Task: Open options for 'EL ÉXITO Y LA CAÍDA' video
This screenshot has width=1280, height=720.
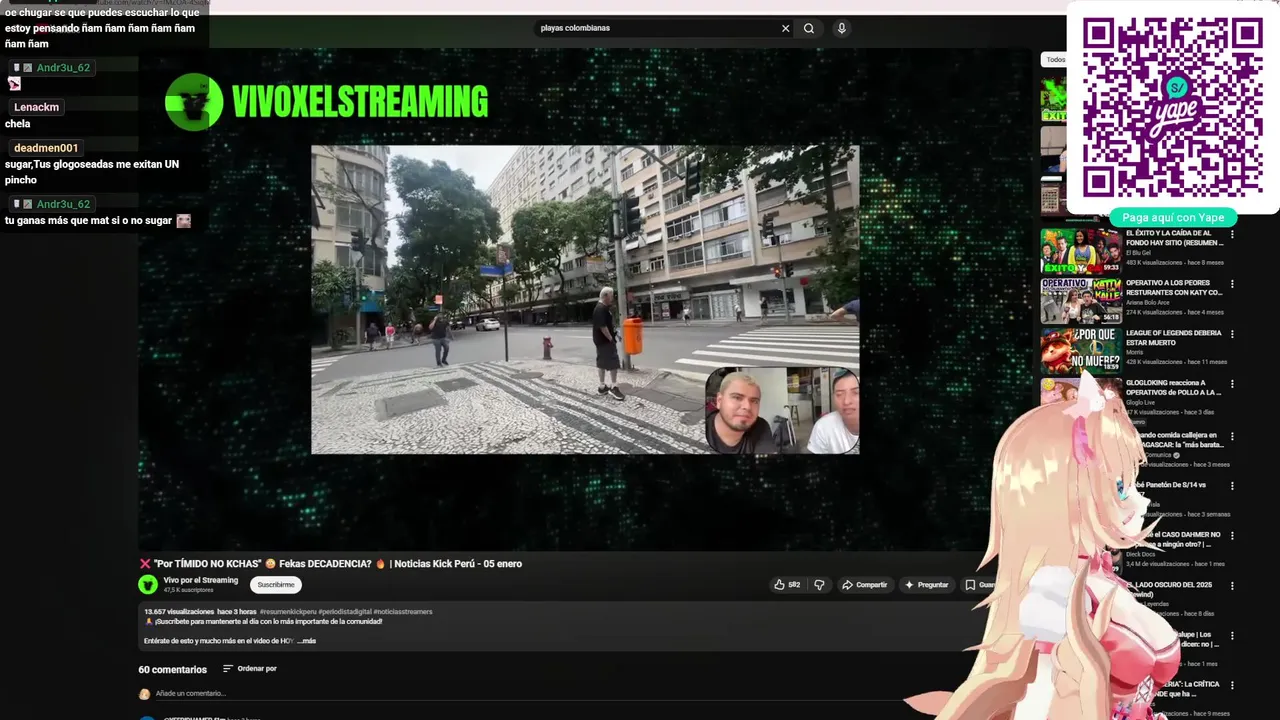Action: pos(1232,234)
